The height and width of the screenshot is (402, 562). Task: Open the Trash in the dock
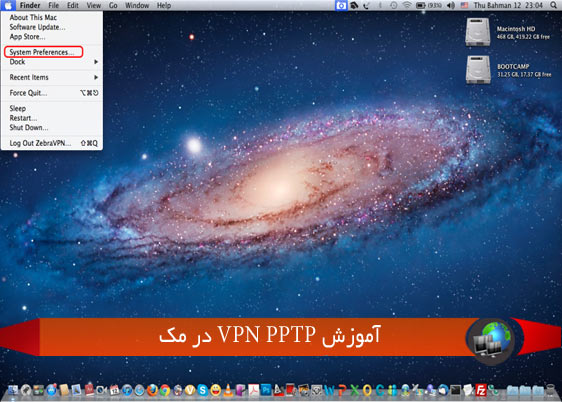551,390
